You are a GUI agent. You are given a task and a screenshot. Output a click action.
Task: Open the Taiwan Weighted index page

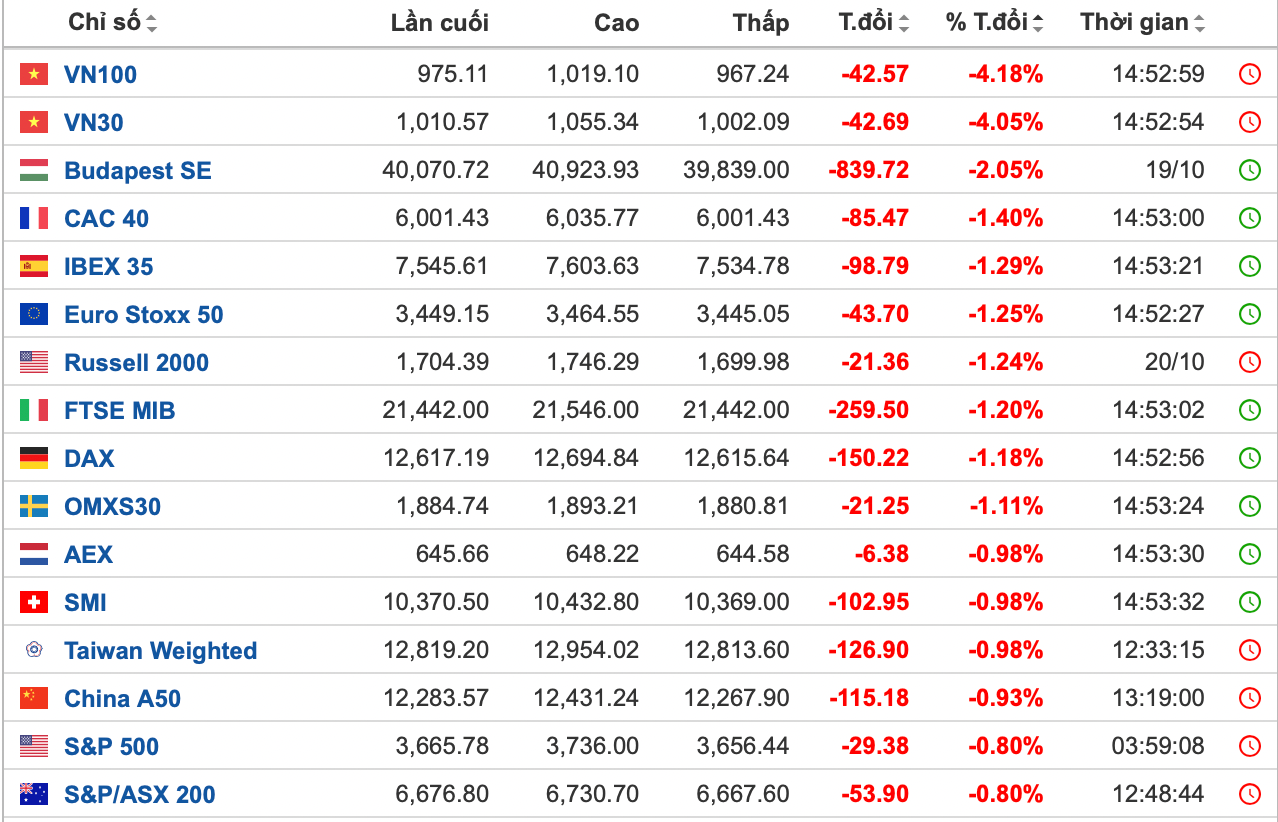pyautogui.click(x=160, y=651)
